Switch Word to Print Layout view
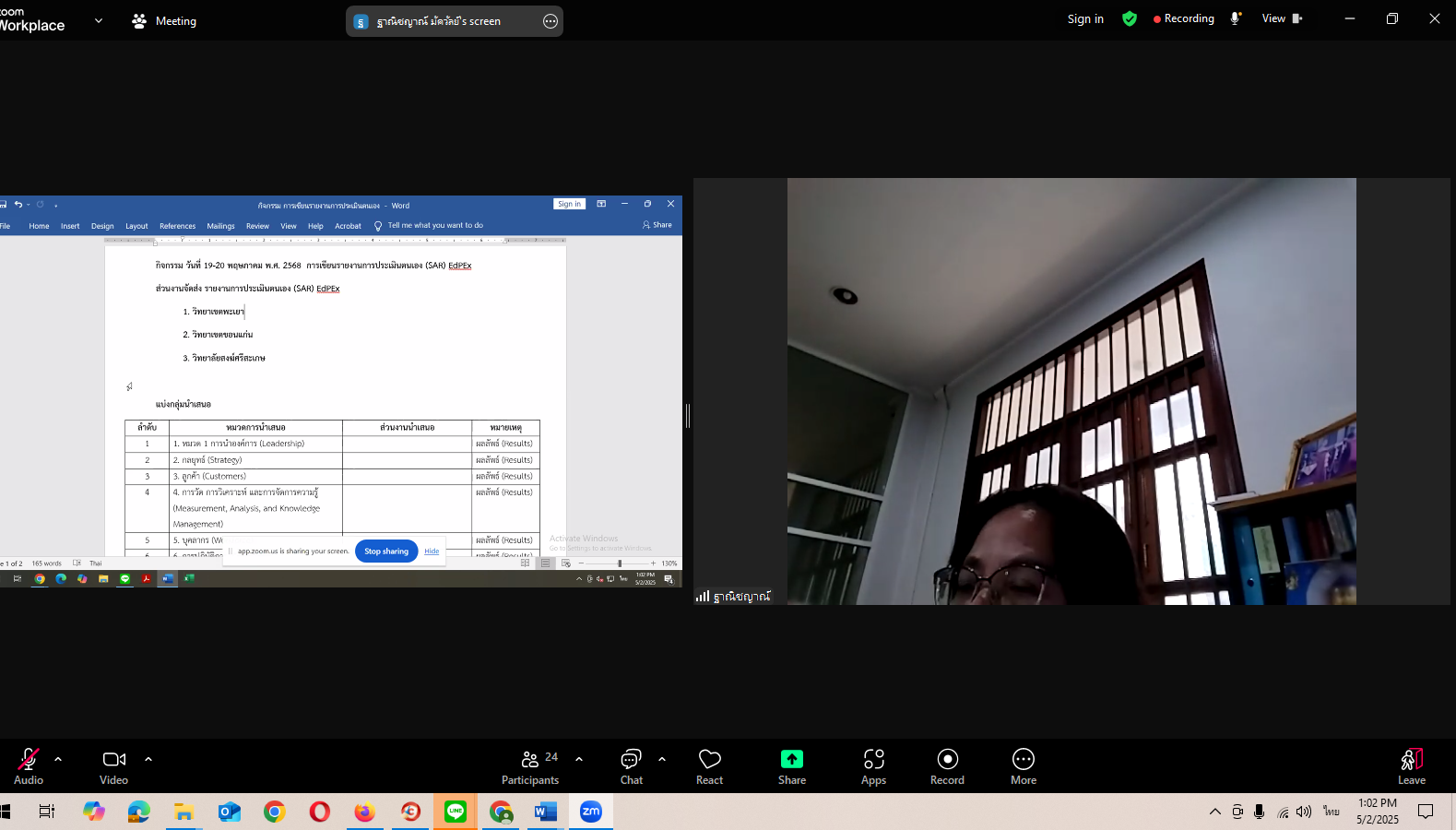Screen dimensions: 1456x830 (546, 563)
